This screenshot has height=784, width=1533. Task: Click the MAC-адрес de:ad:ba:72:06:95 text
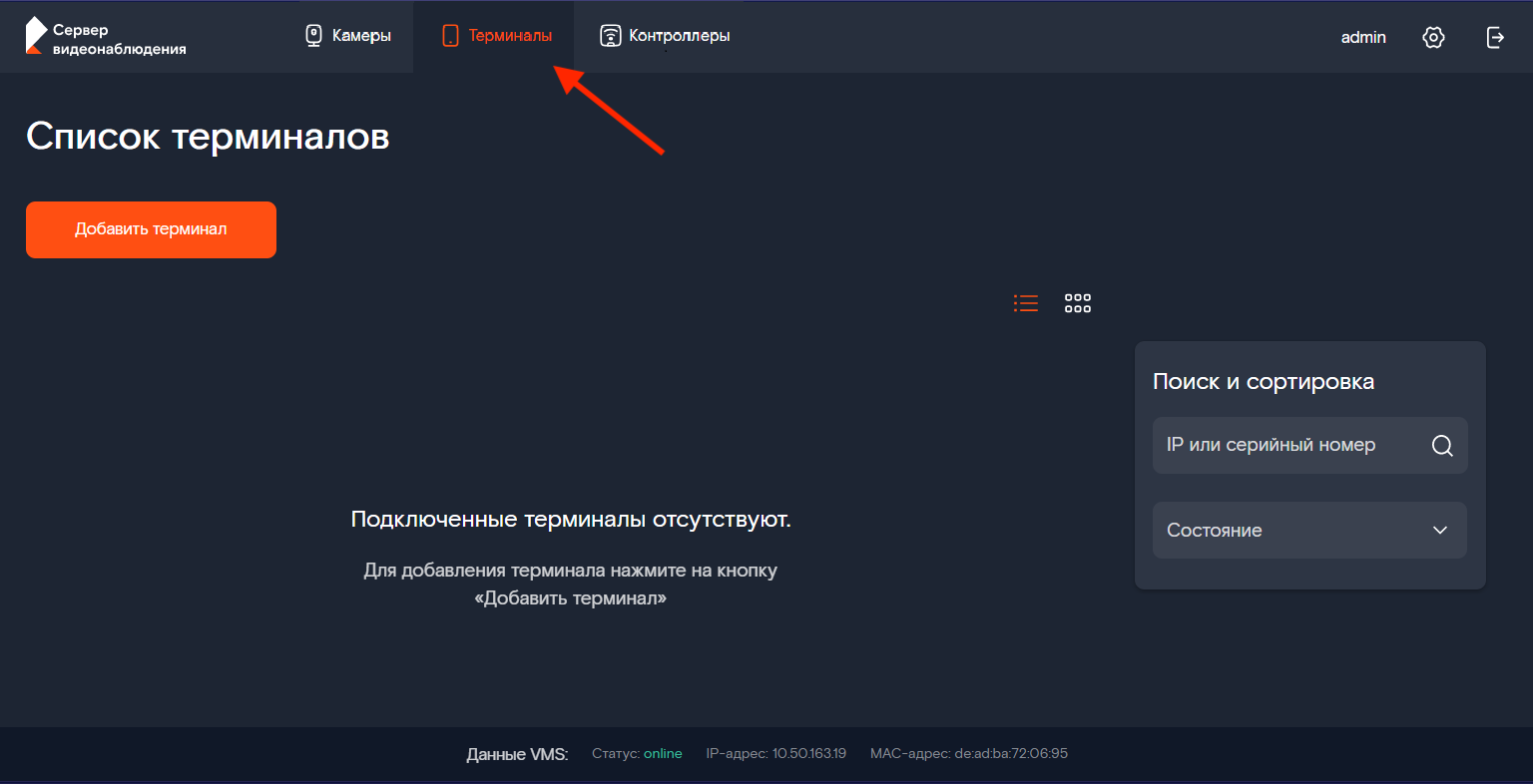pyautogui.click(x=969, y=753)
